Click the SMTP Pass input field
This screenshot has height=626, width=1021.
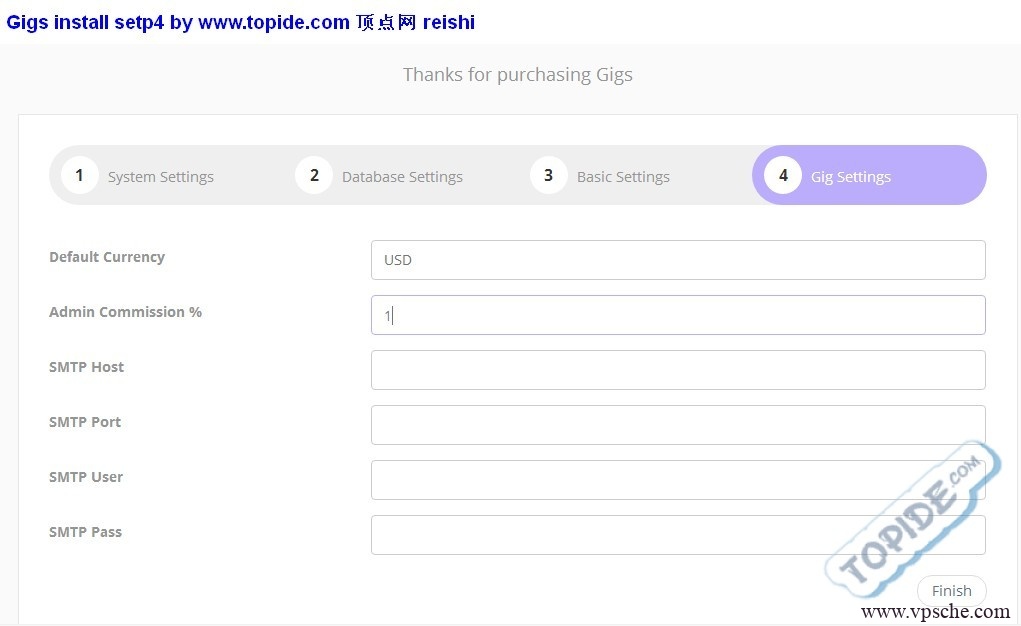coord(677,535)
